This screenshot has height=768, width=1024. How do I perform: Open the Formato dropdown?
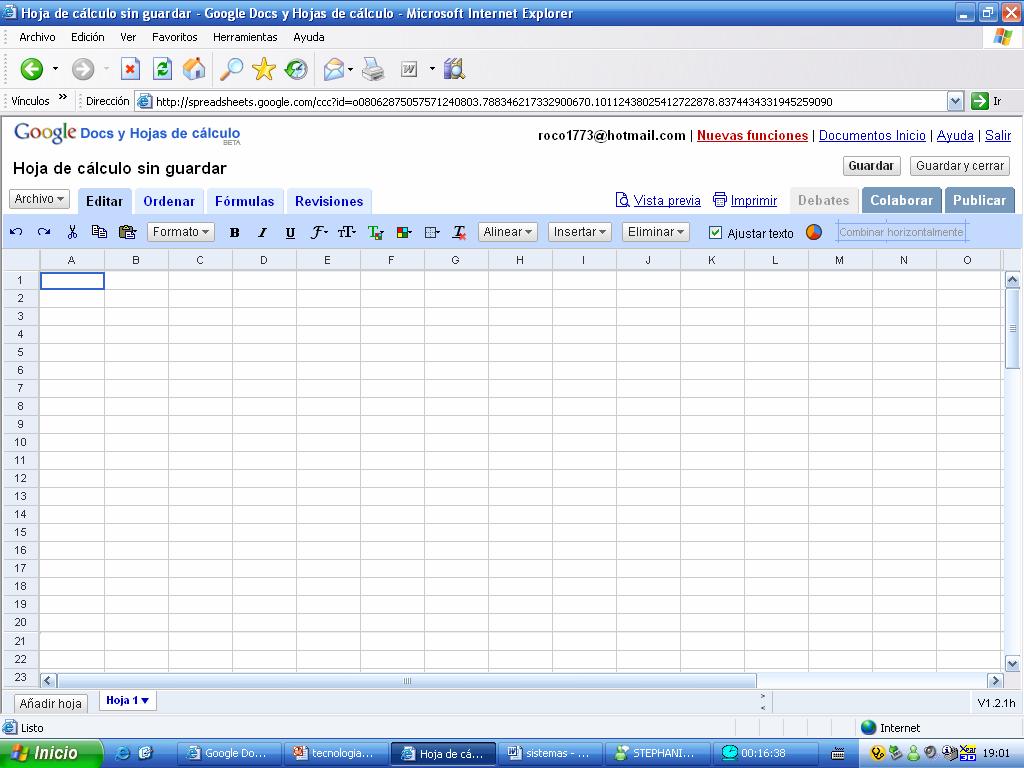point(181,232)
